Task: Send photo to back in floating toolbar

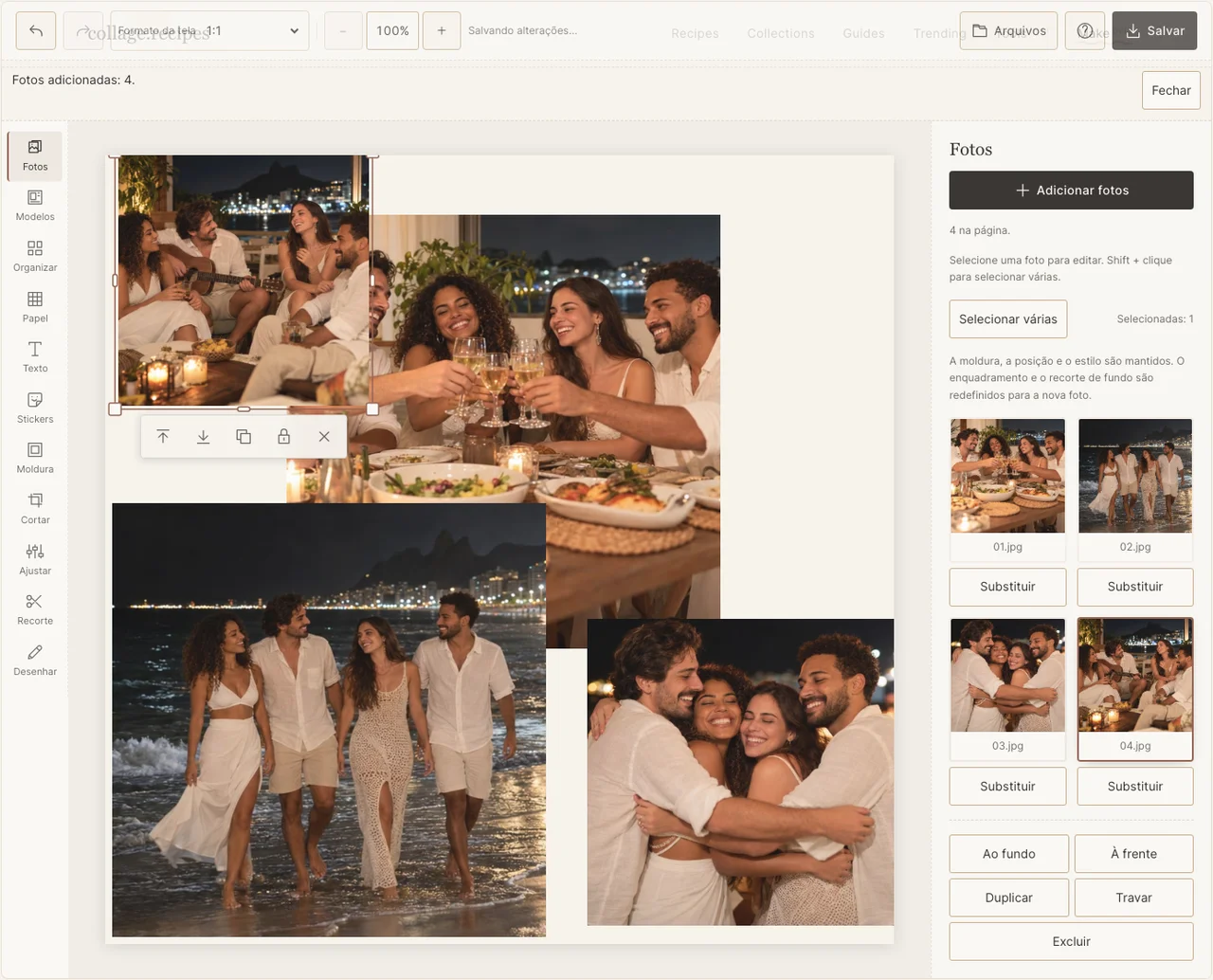Action: tap(203, 437)
